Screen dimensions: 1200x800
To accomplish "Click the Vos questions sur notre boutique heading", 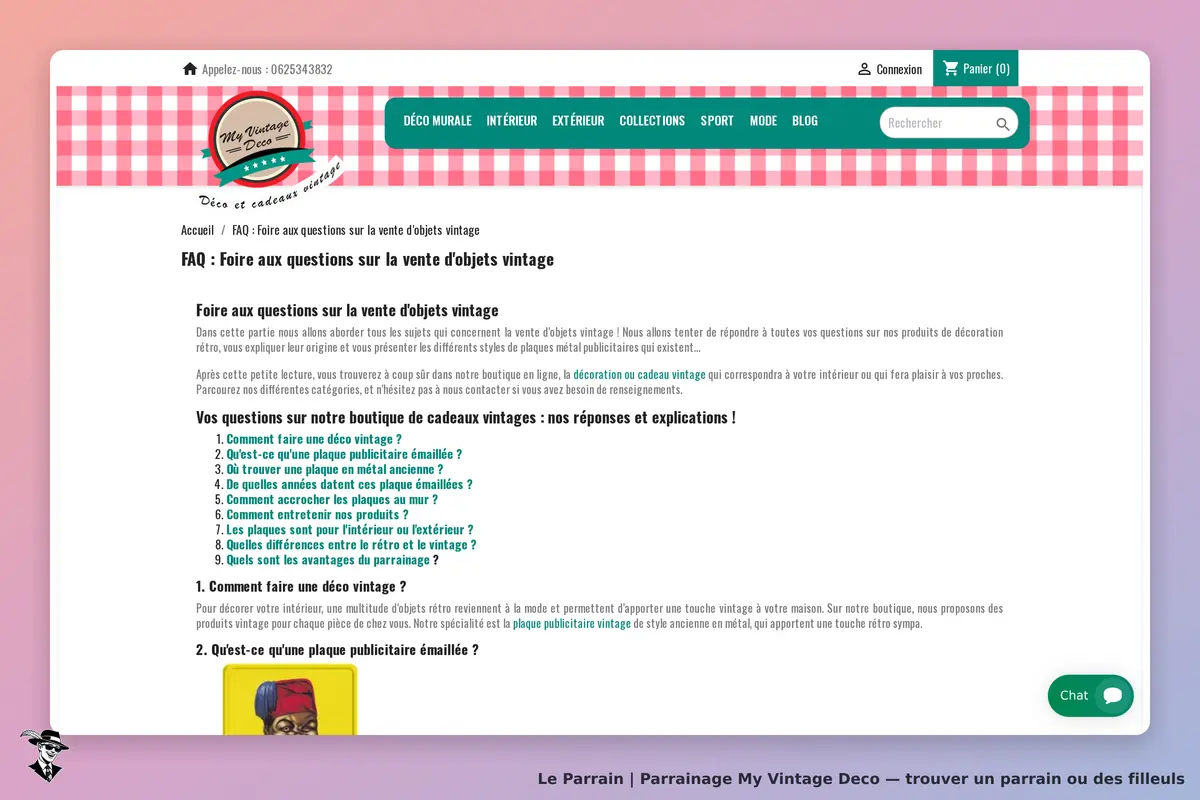I will (466, 418).
